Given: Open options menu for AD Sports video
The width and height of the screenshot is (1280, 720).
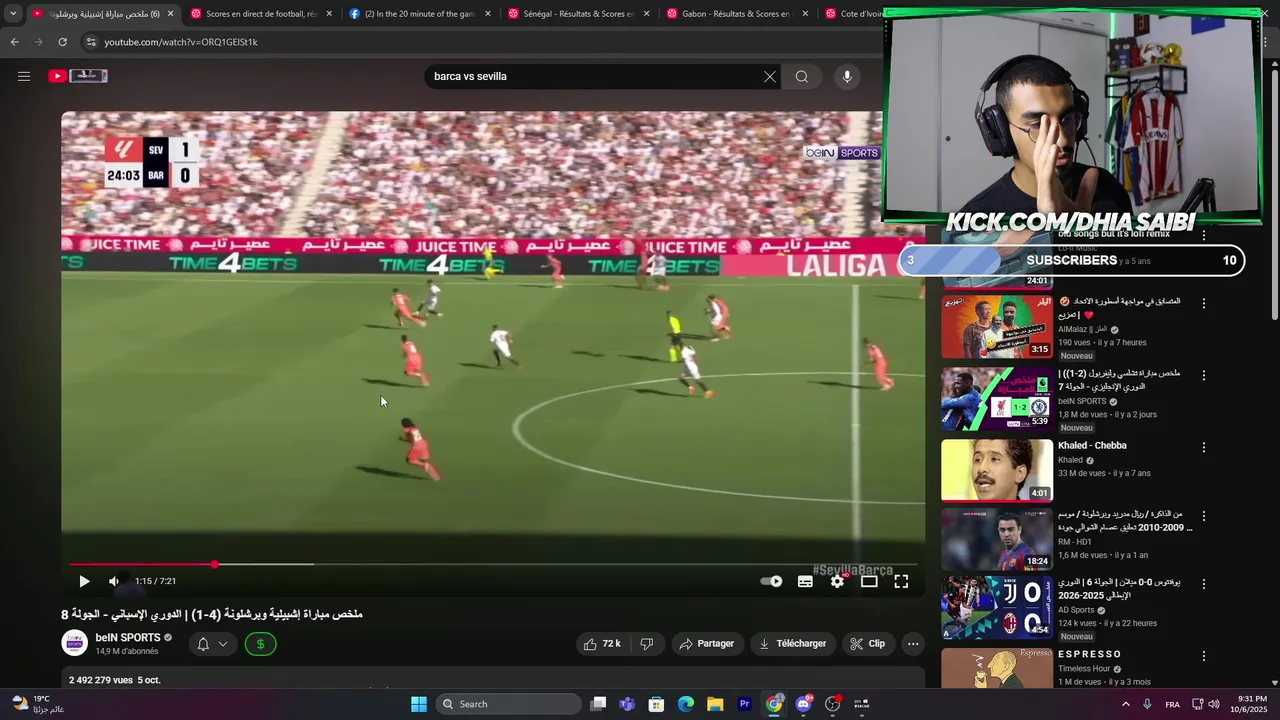Looking at the screenshot, I should [x=1204, y=583].
